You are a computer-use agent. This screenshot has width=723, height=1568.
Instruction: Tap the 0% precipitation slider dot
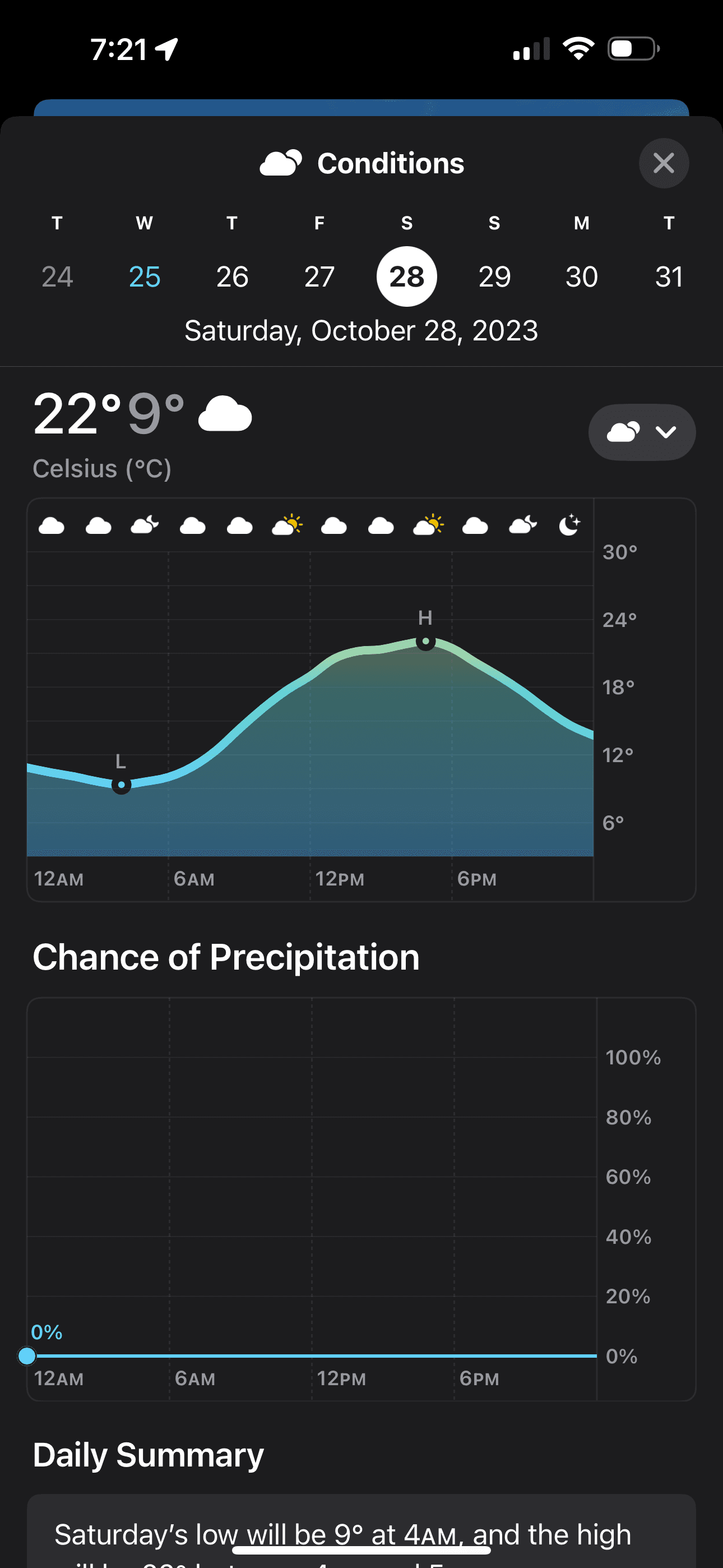pyautogui.click(x=27, y=1355)
